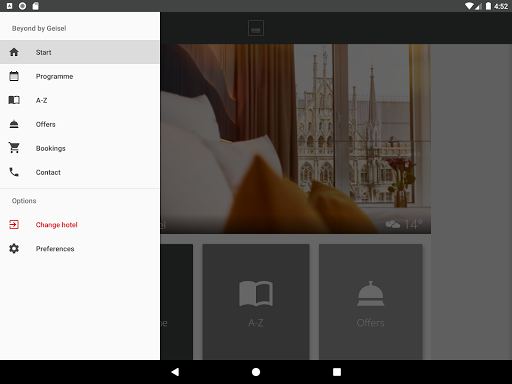Open Preferences option

pos(80,248)
